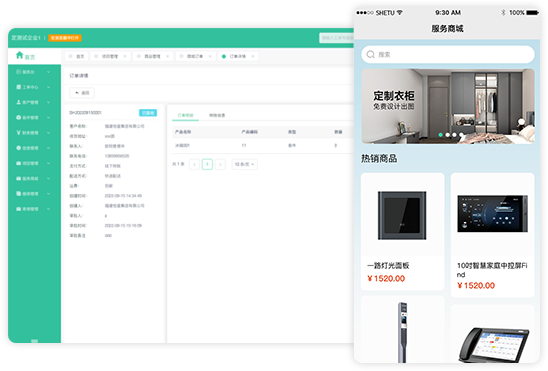Switch to the second tab beside the green order tab

coord(217,115)
